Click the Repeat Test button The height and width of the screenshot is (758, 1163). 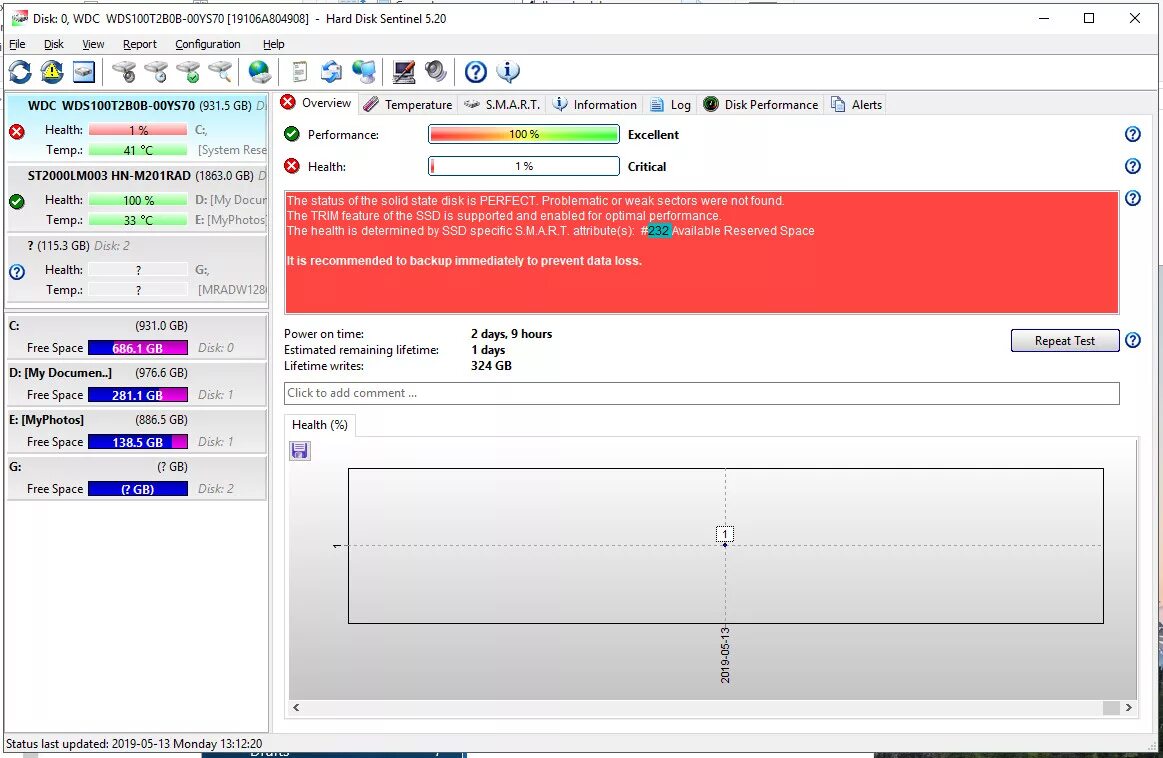pos(1064,340)
